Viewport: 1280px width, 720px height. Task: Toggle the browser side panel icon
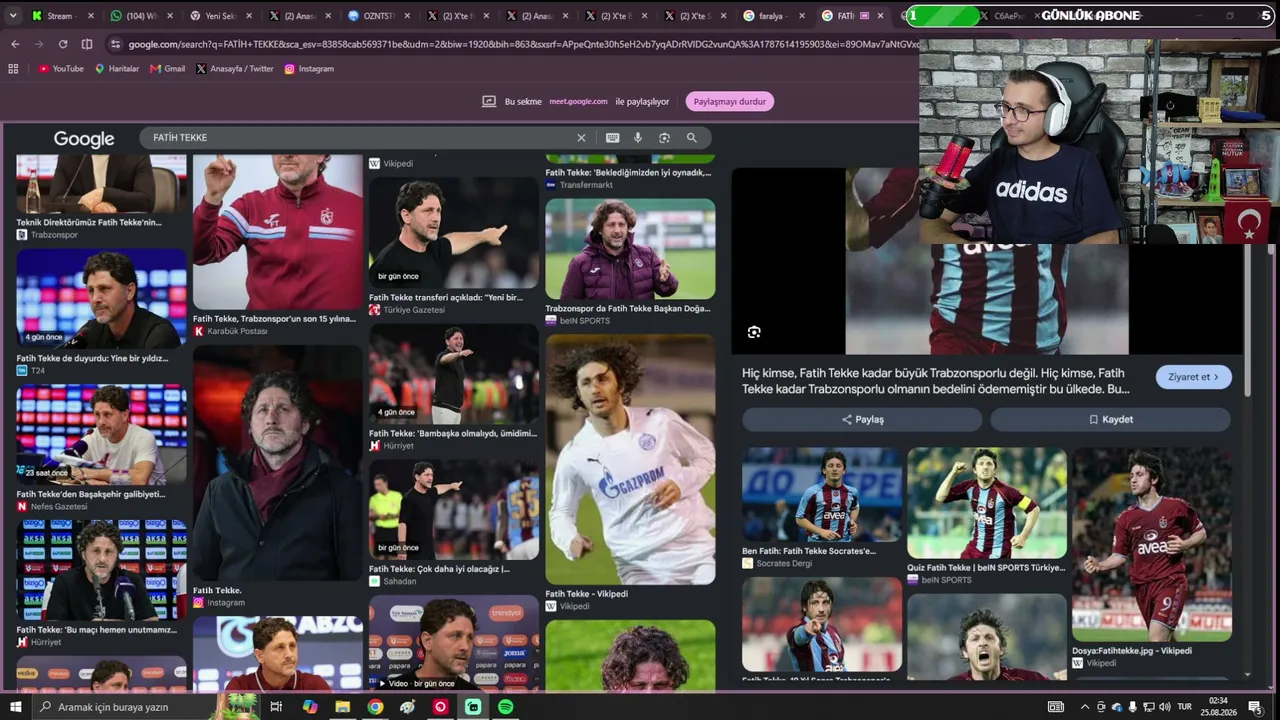coord(87,44)
